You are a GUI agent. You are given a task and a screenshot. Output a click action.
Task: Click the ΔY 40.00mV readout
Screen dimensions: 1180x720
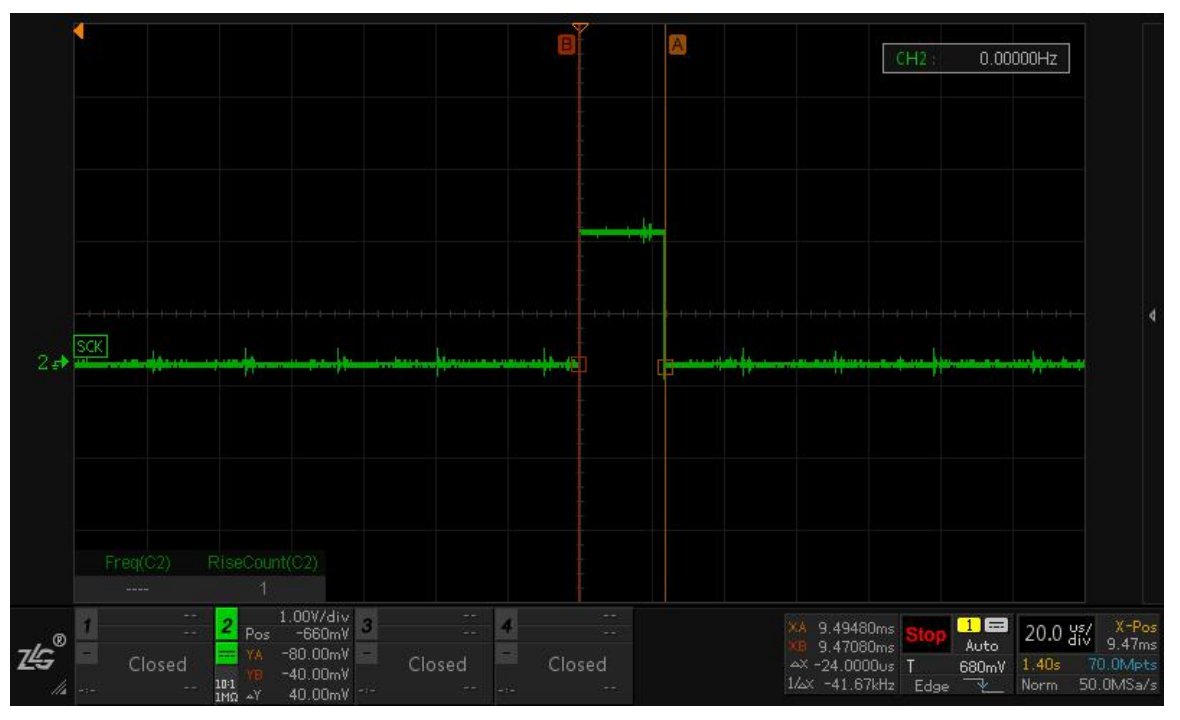[x=297, y=694]
